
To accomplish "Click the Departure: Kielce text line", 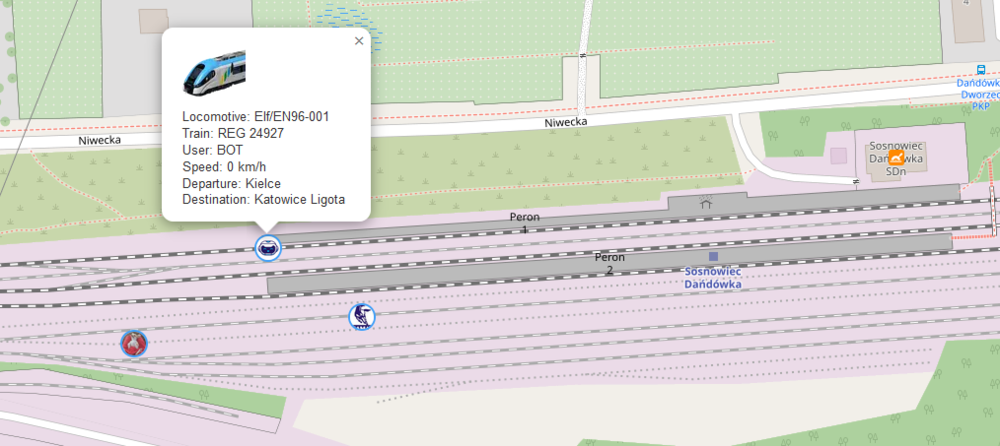I will pos(232,183).
